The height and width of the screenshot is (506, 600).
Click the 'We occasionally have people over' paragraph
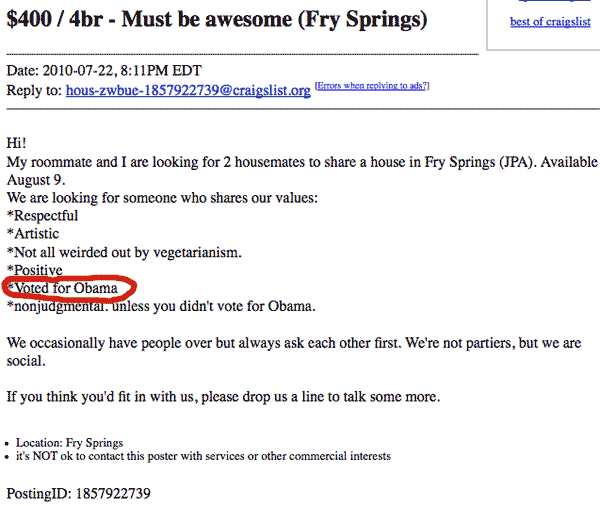[x=294, y=351]
